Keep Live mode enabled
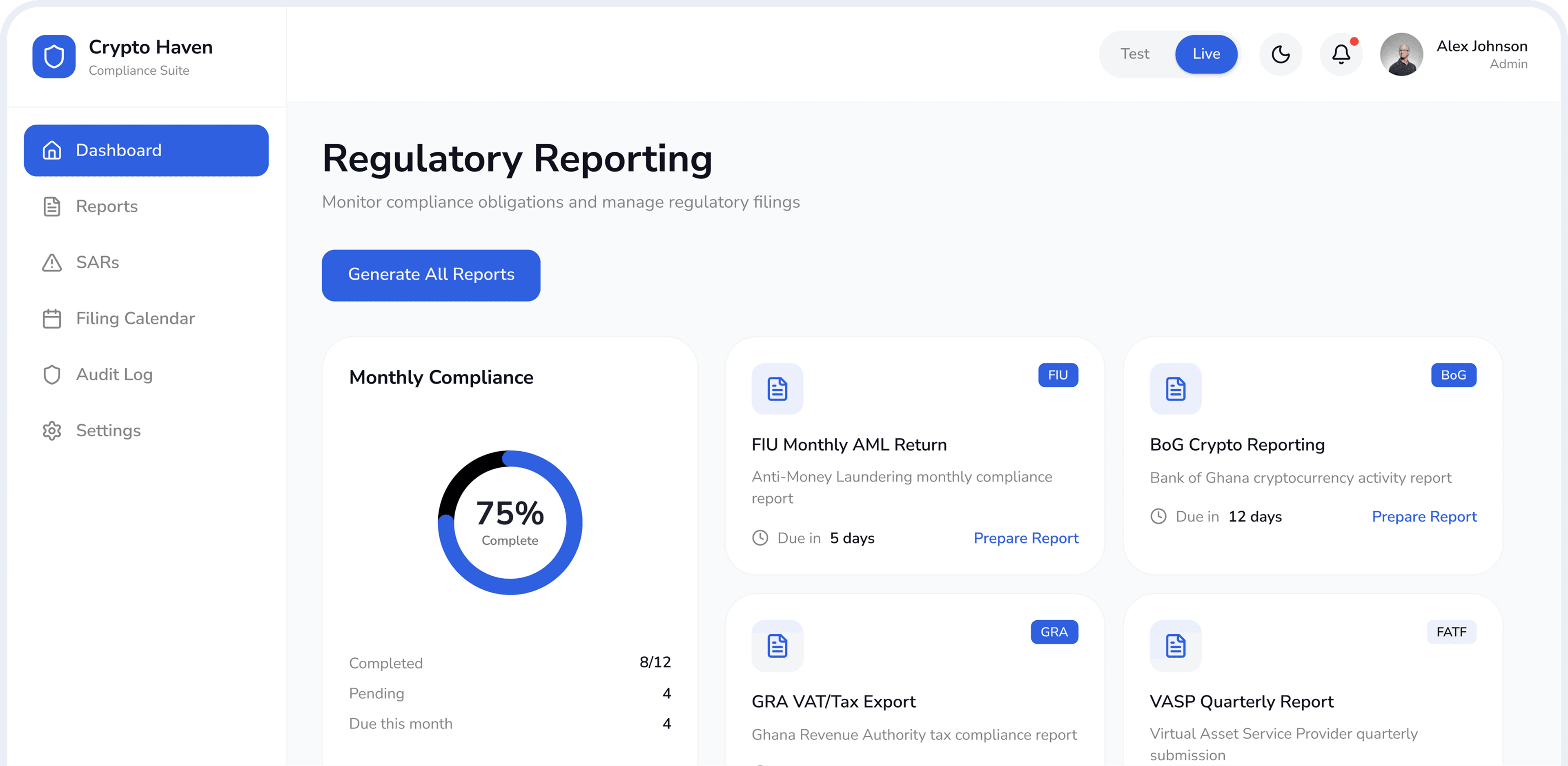 [x=1206, y=54]
